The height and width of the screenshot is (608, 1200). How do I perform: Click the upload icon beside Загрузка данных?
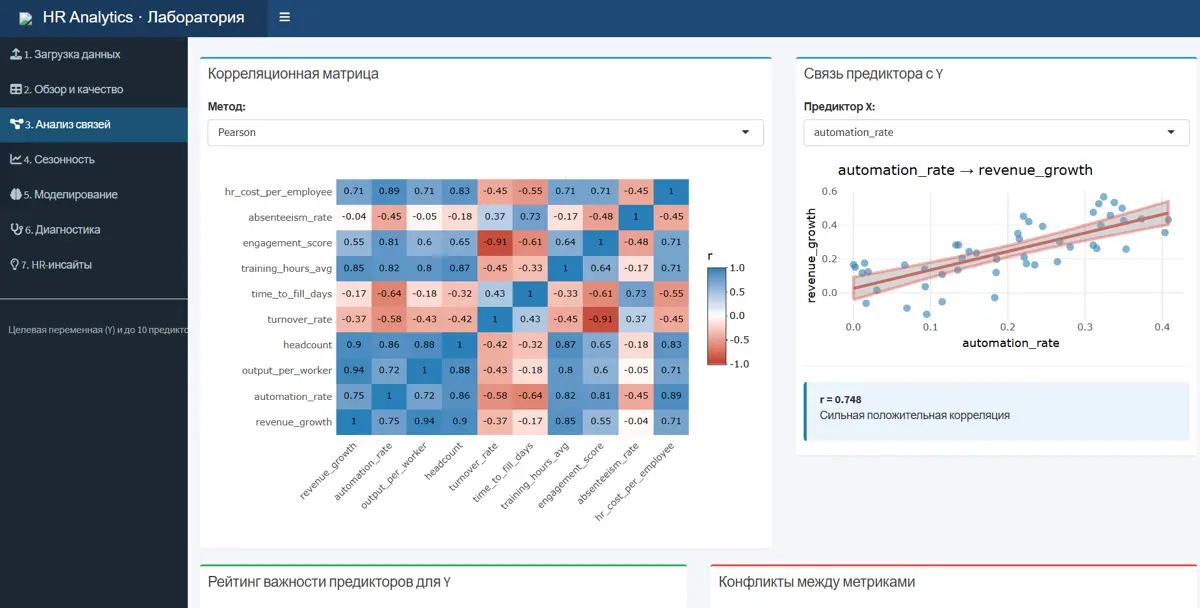pyautogui.click(x=15, y=54)
